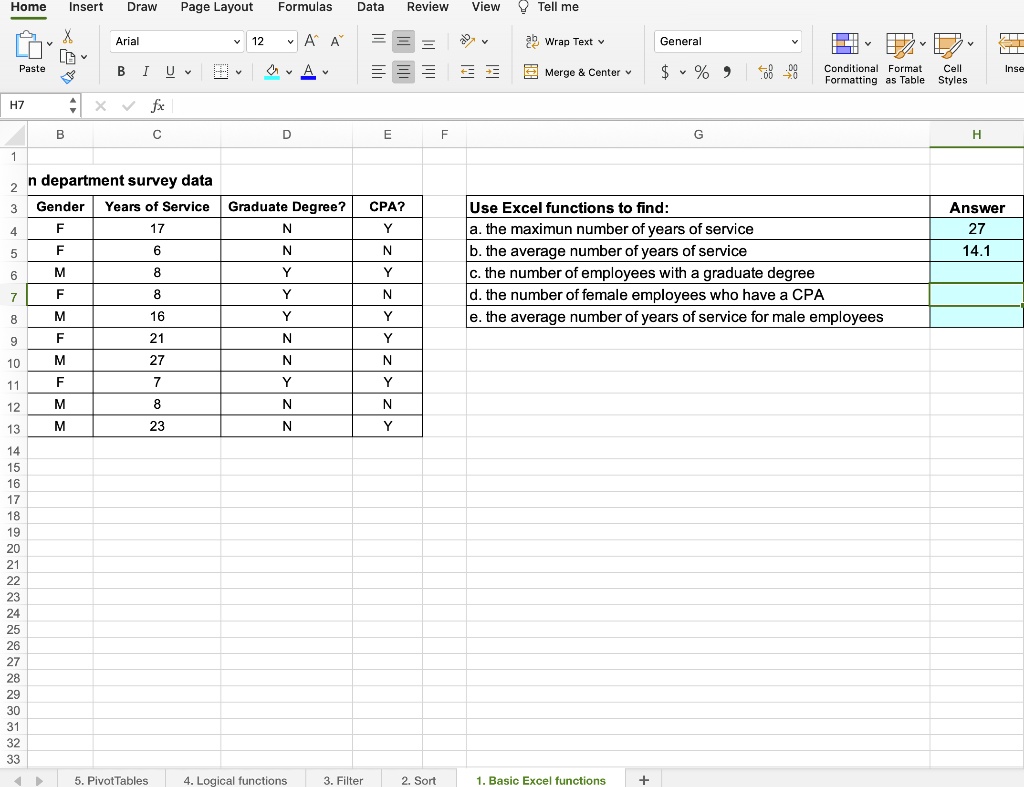Expand the borders dropdown arrow
The height and width of the screenshot is (787, 1024).
tap(238, 72)
